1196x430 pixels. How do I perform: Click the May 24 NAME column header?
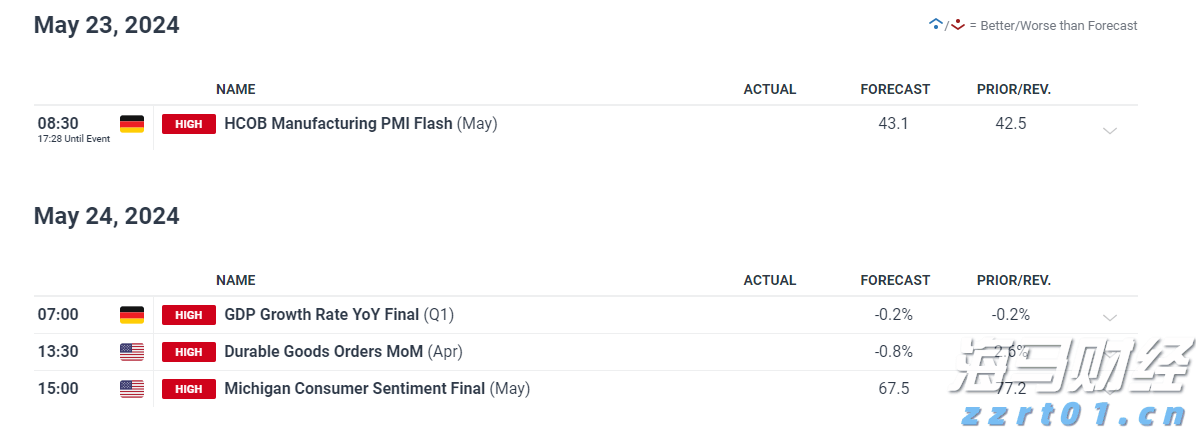pos(236,280)
